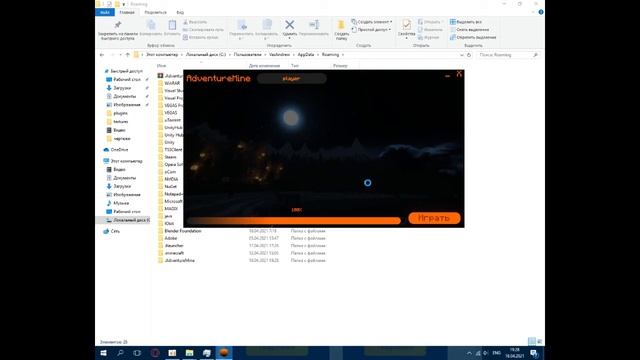Select the .tlauncher folder row
This screenshot has width=640, height=360.
tap(174, 246)
